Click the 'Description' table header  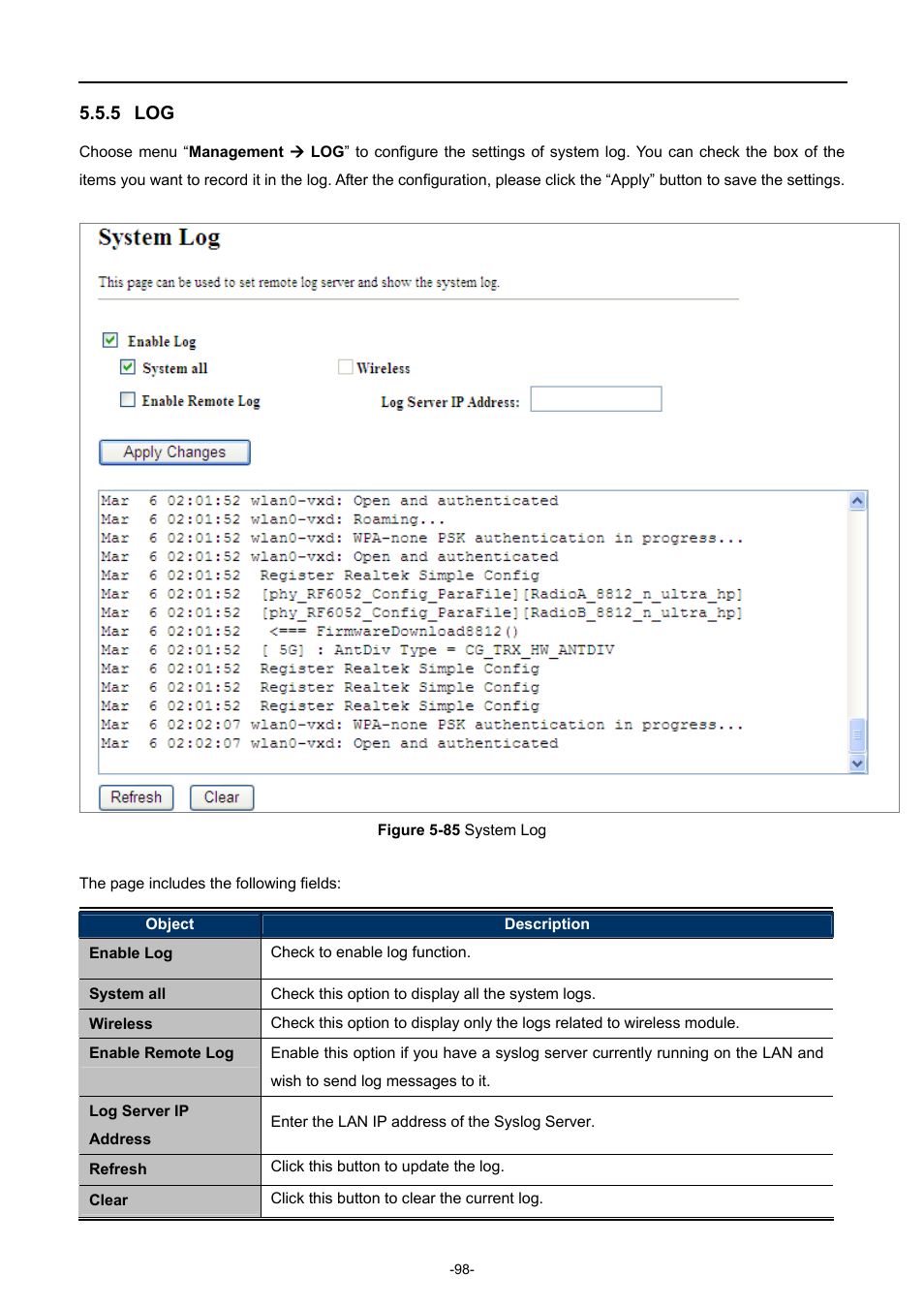coord(547,924)
